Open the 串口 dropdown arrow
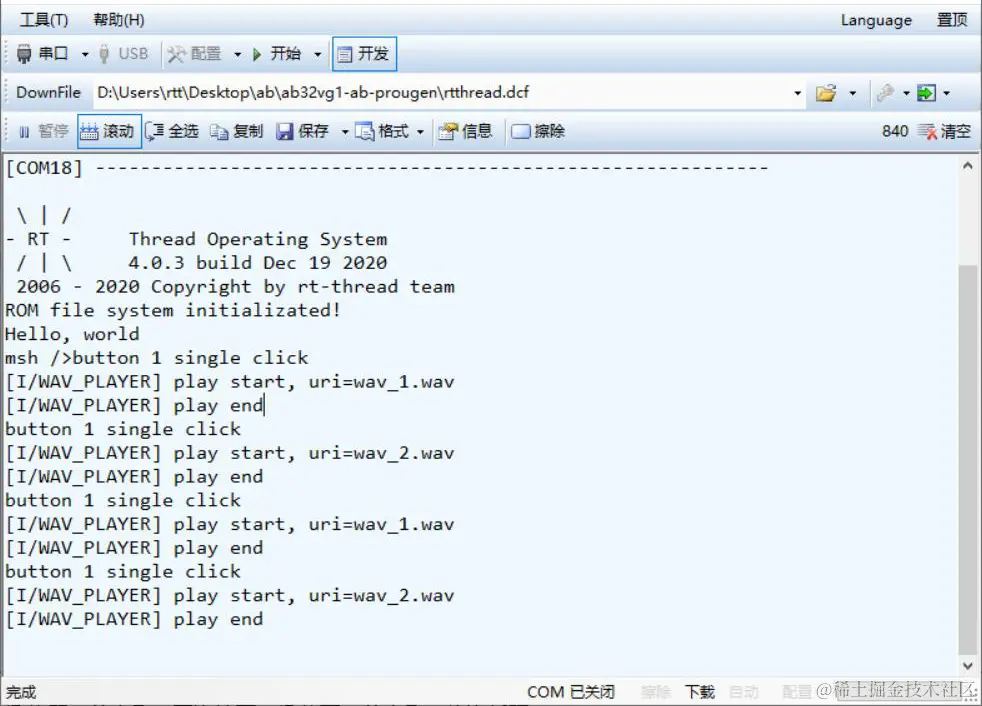This screenshot has height=706, width=982. coord(85,55)
